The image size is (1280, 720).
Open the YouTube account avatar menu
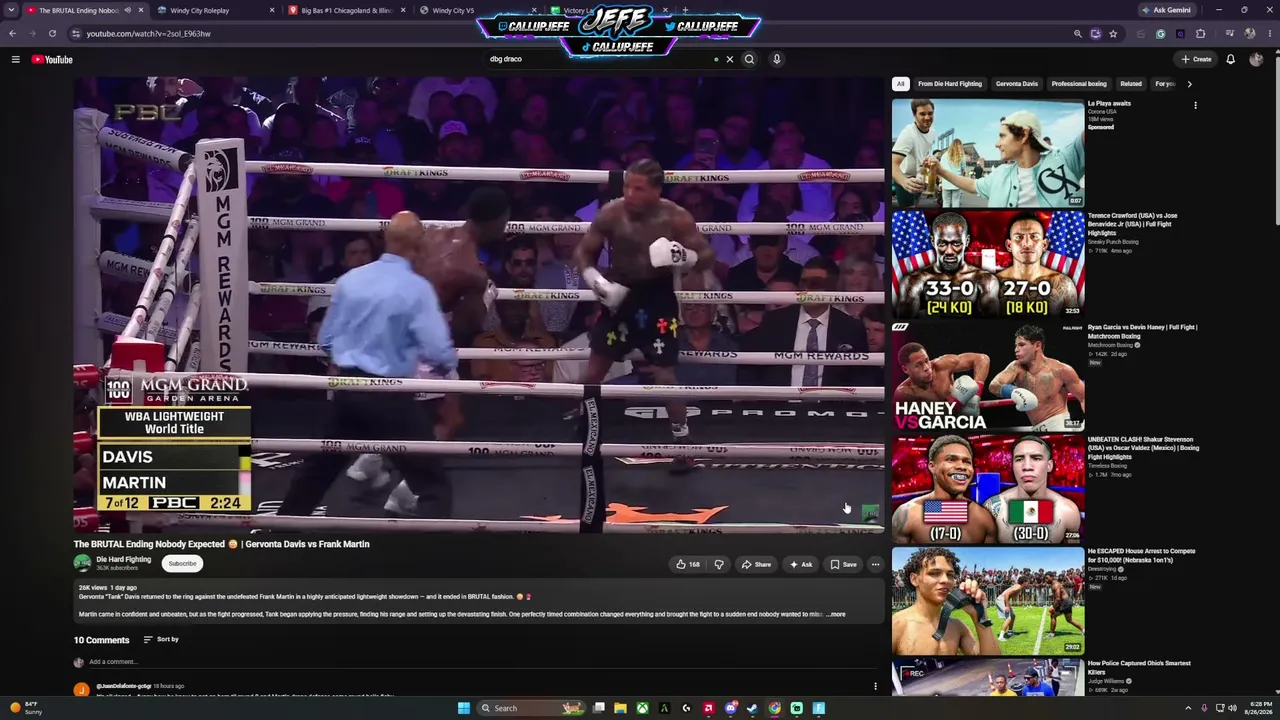point(1257,59)
